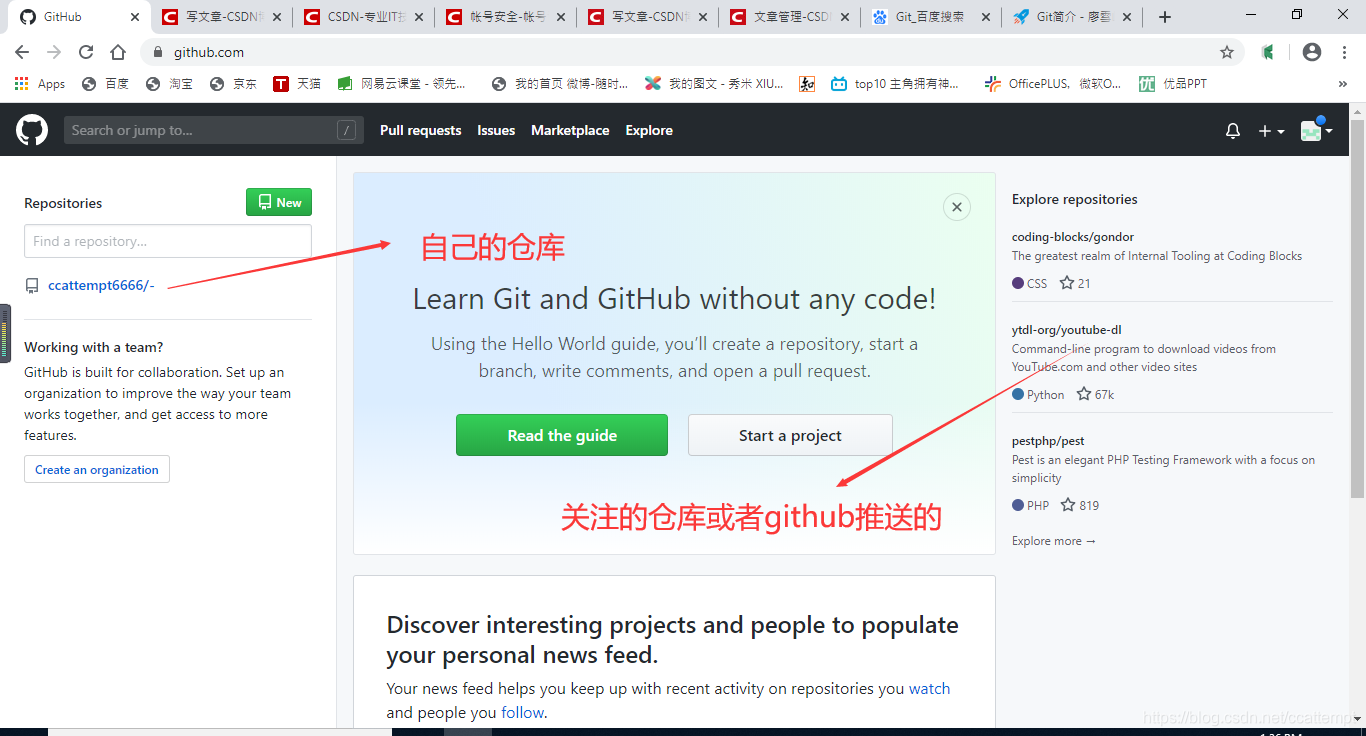The width and height of the screenshot is (1366, 736).
Task: Click the star icon for ytdl-org/youtube-dl
Action: click(1083, 394)
